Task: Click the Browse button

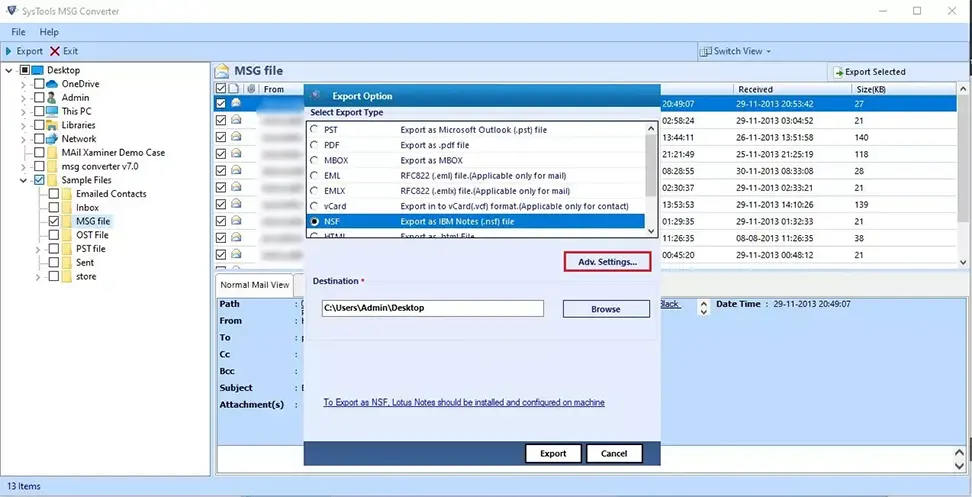Action: point(606,309)
